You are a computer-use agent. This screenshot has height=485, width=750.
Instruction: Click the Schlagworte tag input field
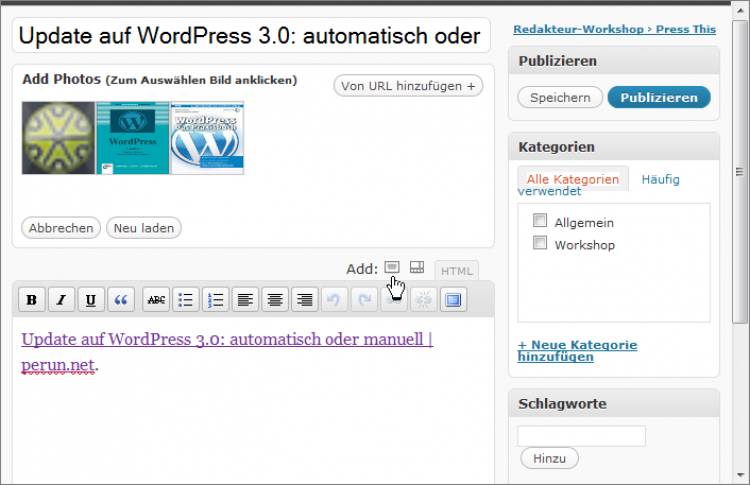581,436
